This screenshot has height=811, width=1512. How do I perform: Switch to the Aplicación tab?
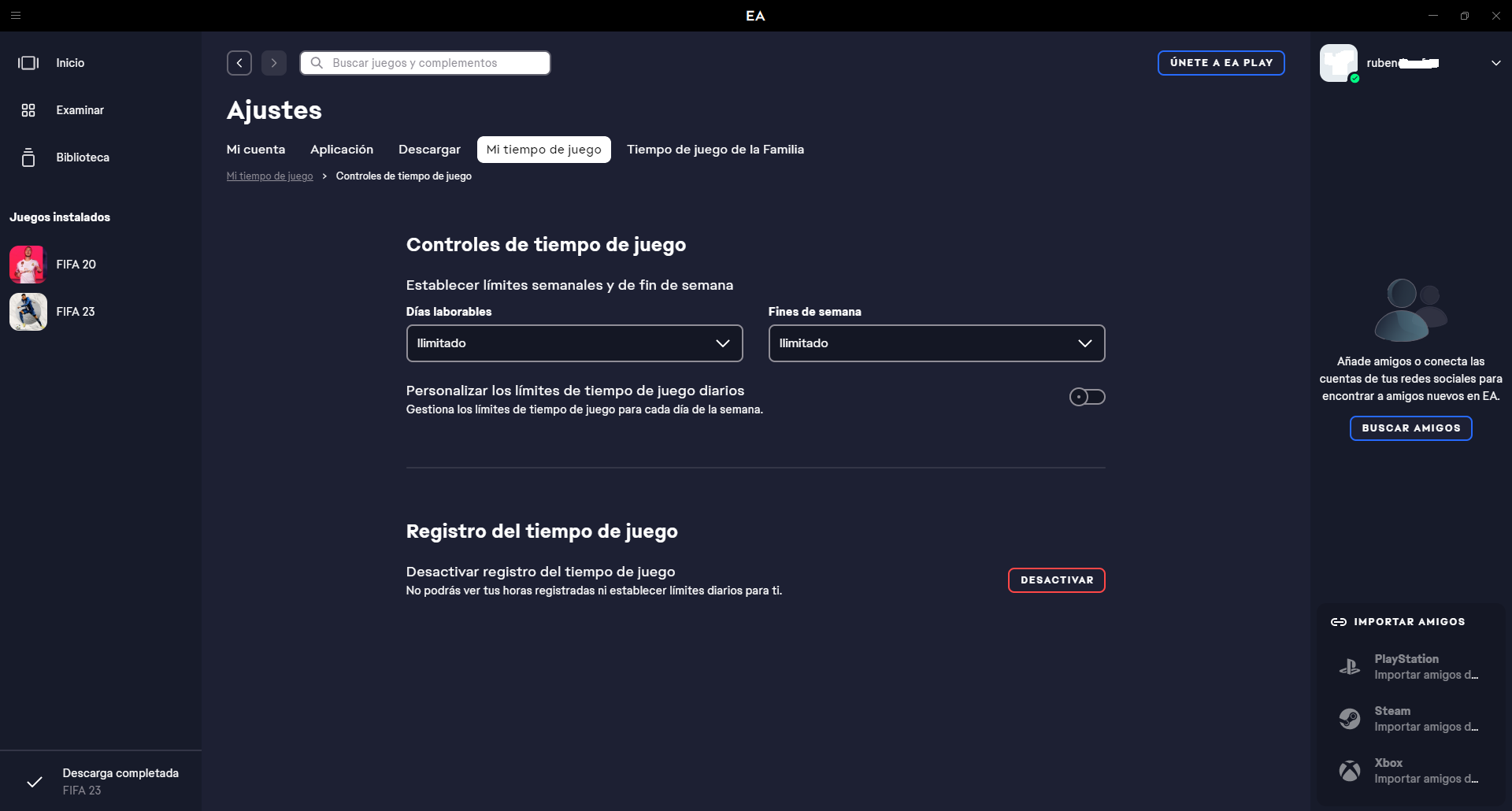tap(342, 150)
